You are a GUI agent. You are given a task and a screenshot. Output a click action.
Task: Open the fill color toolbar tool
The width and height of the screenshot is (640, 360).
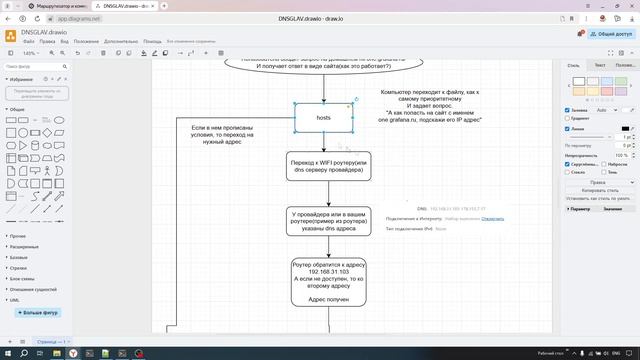pyautogui.click(x=144, y=53)
